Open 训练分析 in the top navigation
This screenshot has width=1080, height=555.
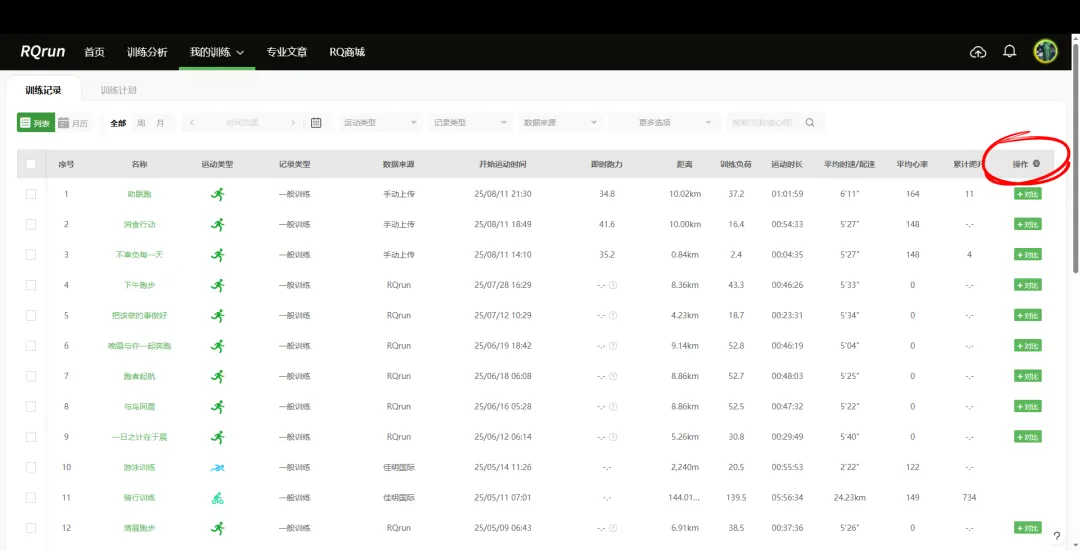pyautogui.click(x=147, y=52)
